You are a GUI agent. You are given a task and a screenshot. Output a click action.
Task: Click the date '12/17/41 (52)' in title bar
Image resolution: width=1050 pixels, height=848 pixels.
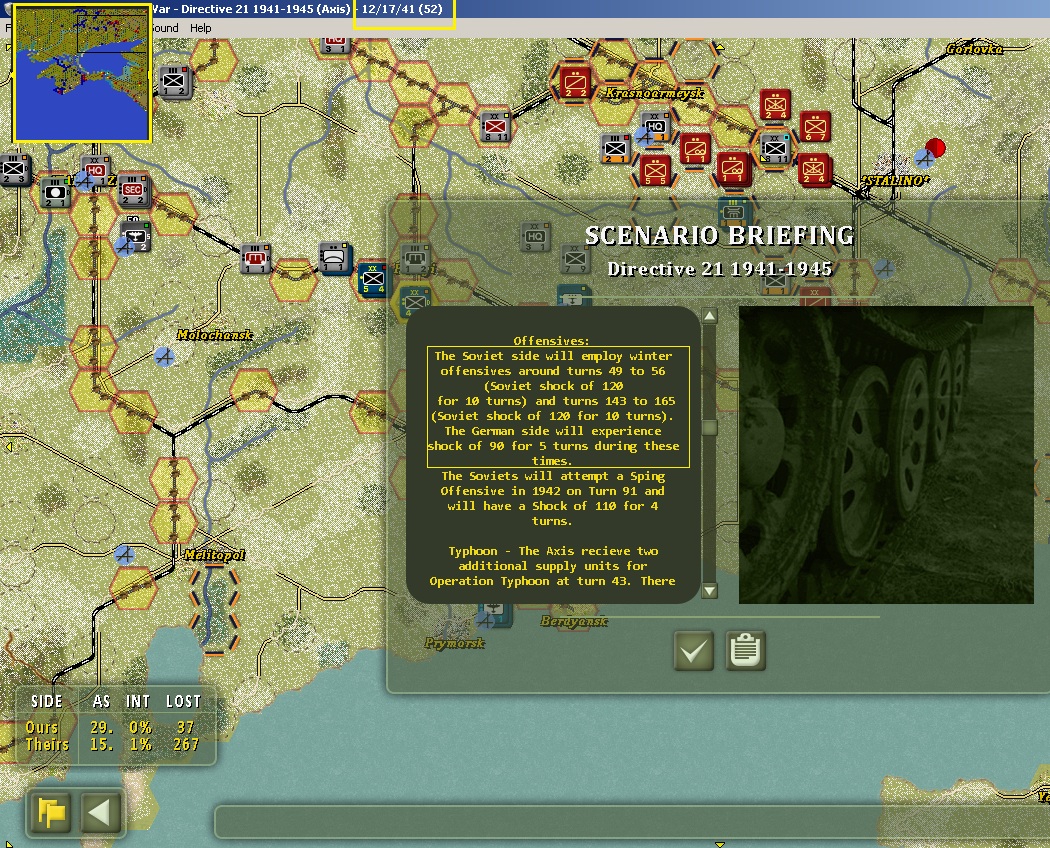coord(402,9)
